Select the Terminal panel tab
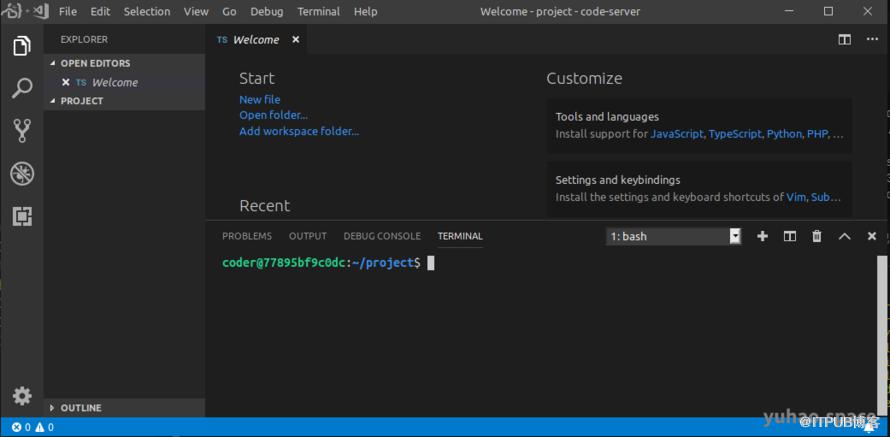 [460, 236]
